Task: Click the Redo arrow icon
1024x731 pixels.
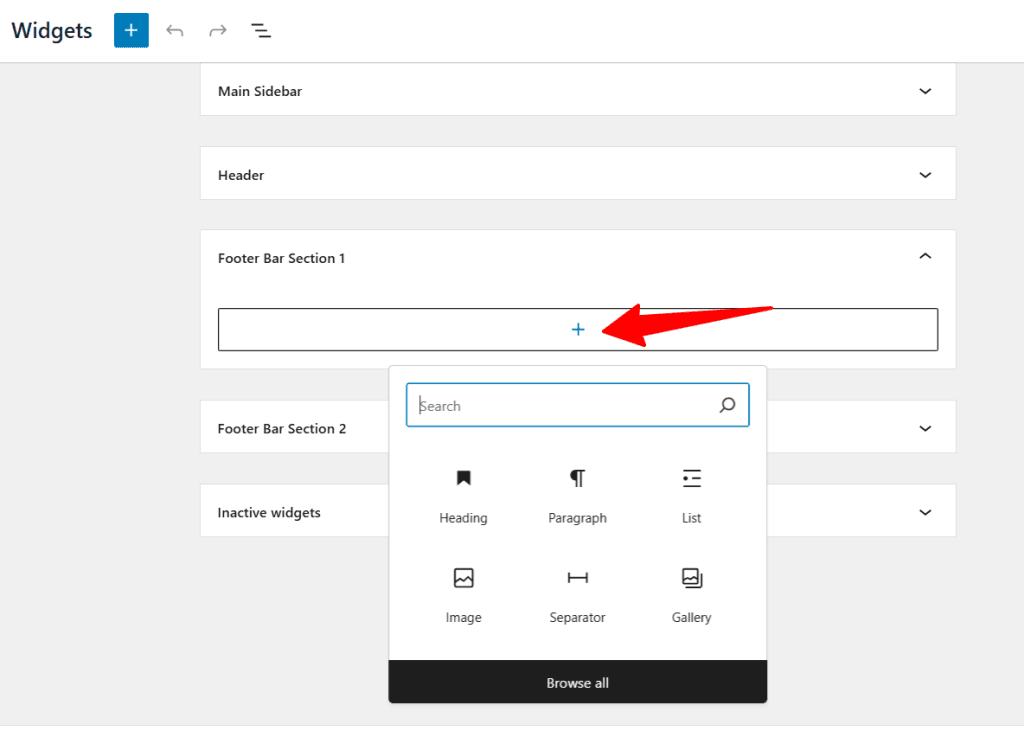Action: pos(217,31)
